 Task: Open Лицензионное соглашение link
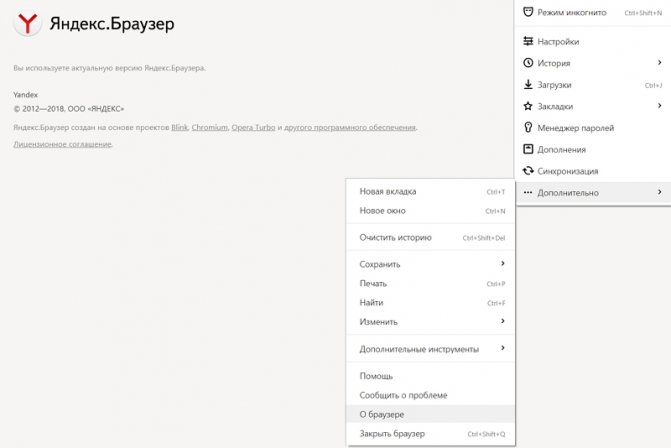coord(62,144)
